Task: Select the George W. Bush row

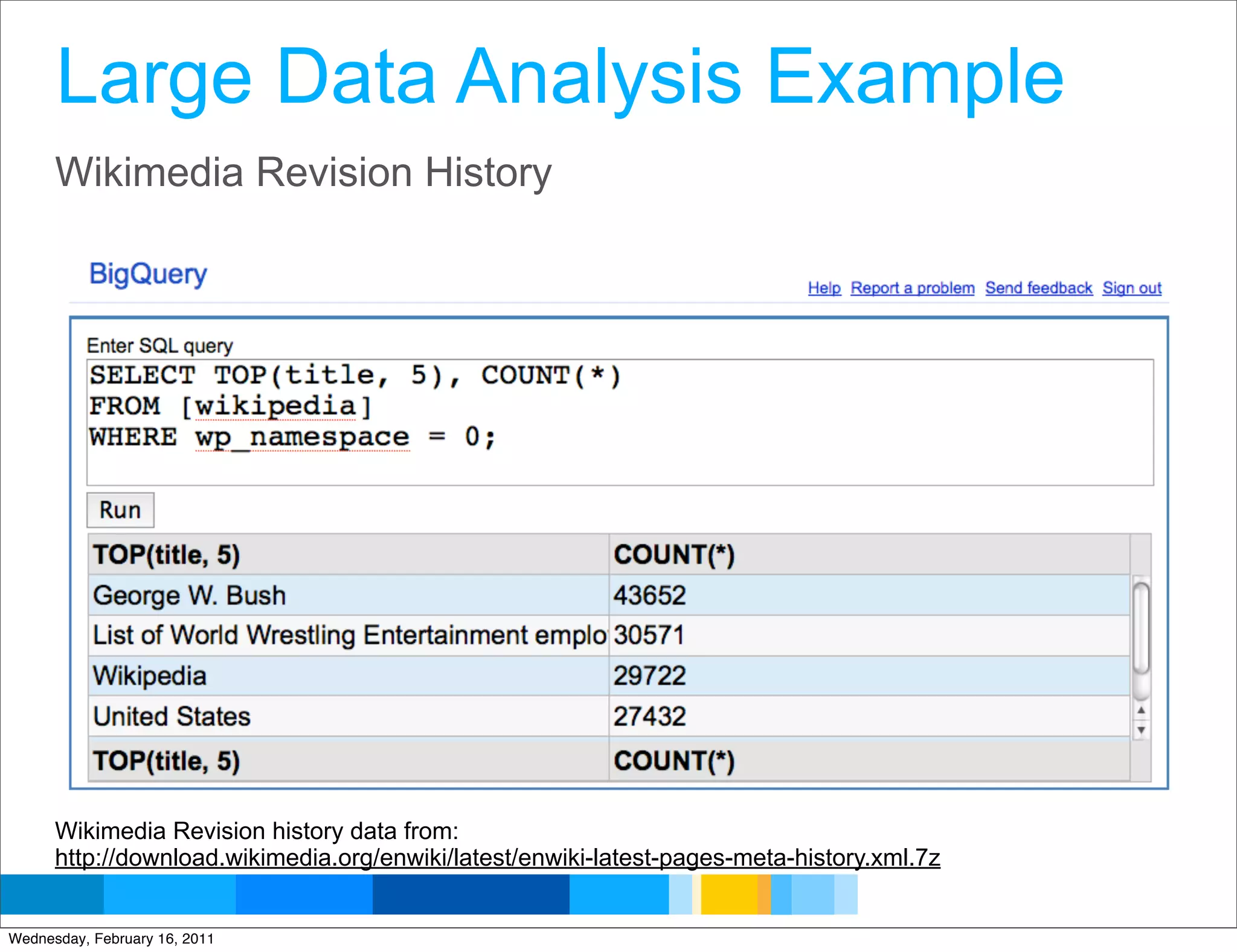Action: point(609,595)
